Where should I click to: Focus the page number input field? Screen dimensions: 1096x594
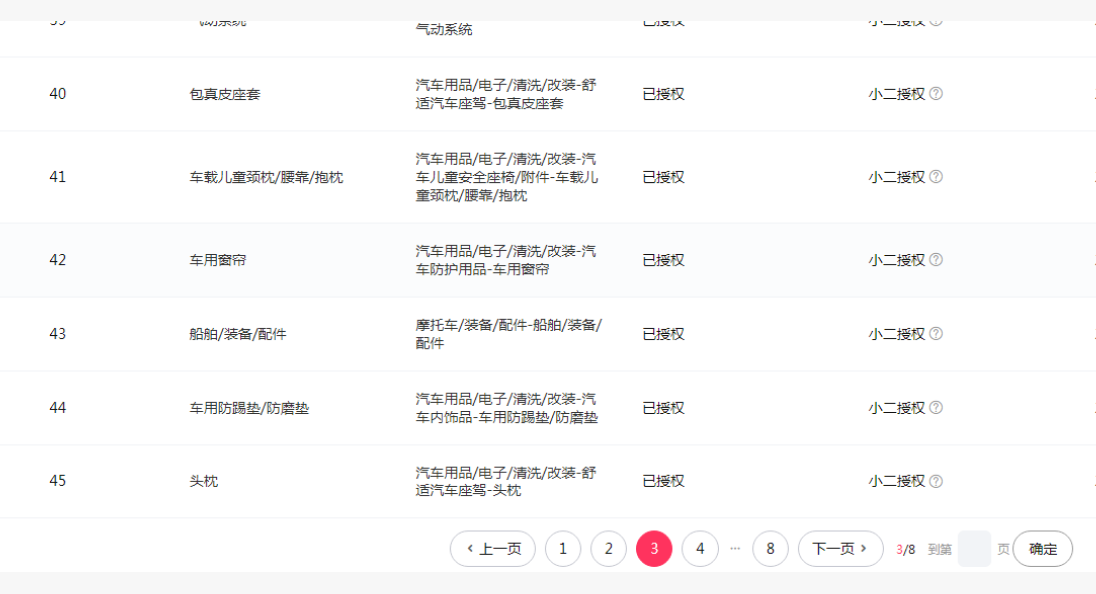(974, 549)
